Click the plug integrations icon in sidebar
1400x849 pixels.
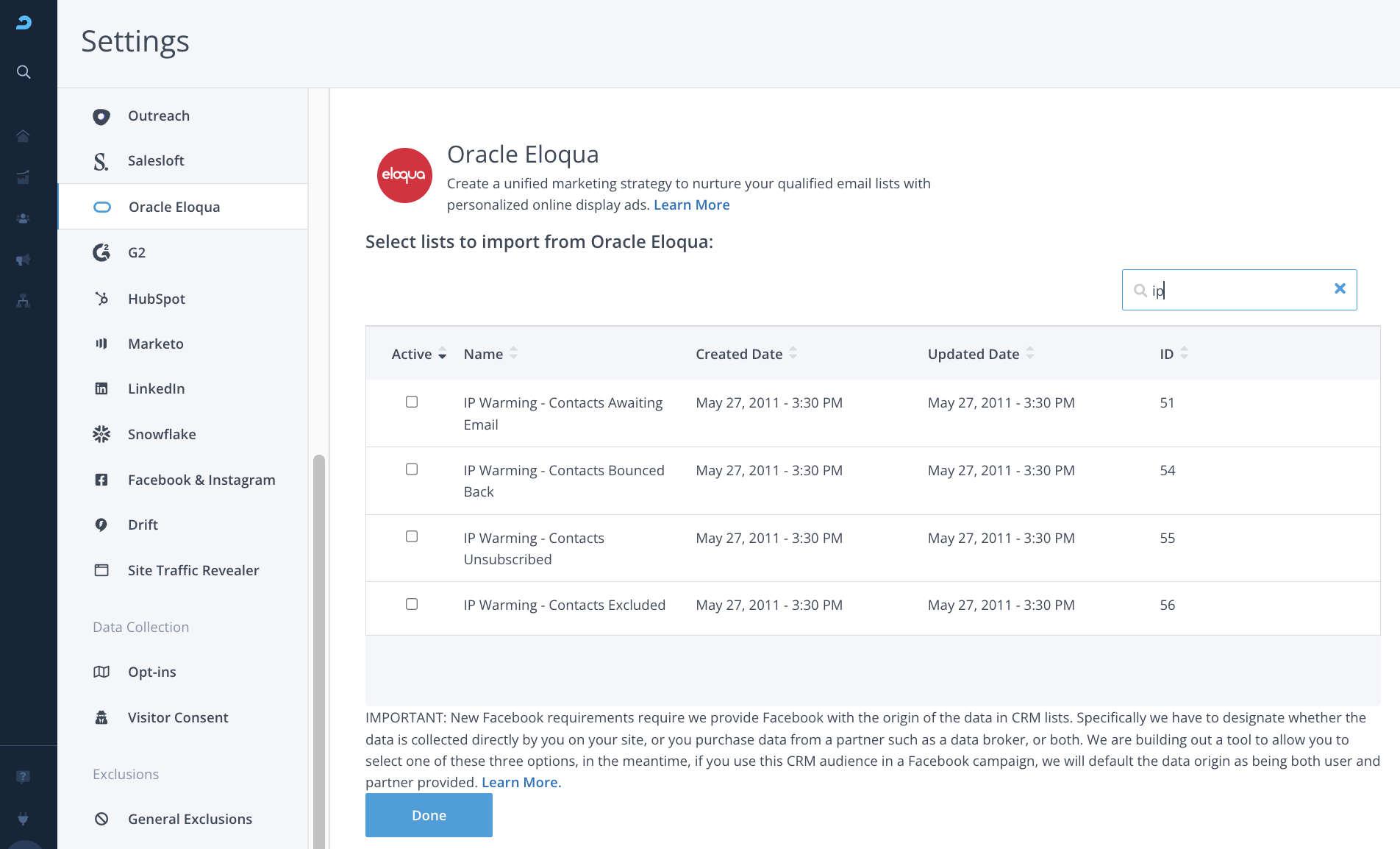24,819
